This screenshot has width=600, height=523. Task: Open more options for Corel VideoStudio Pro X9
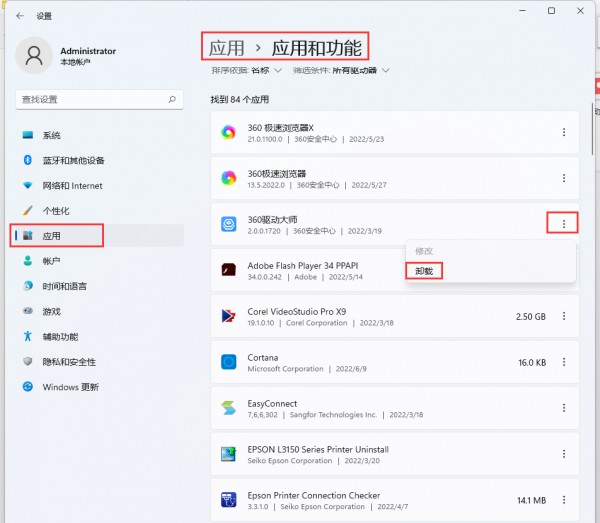(x=564, y=316)
